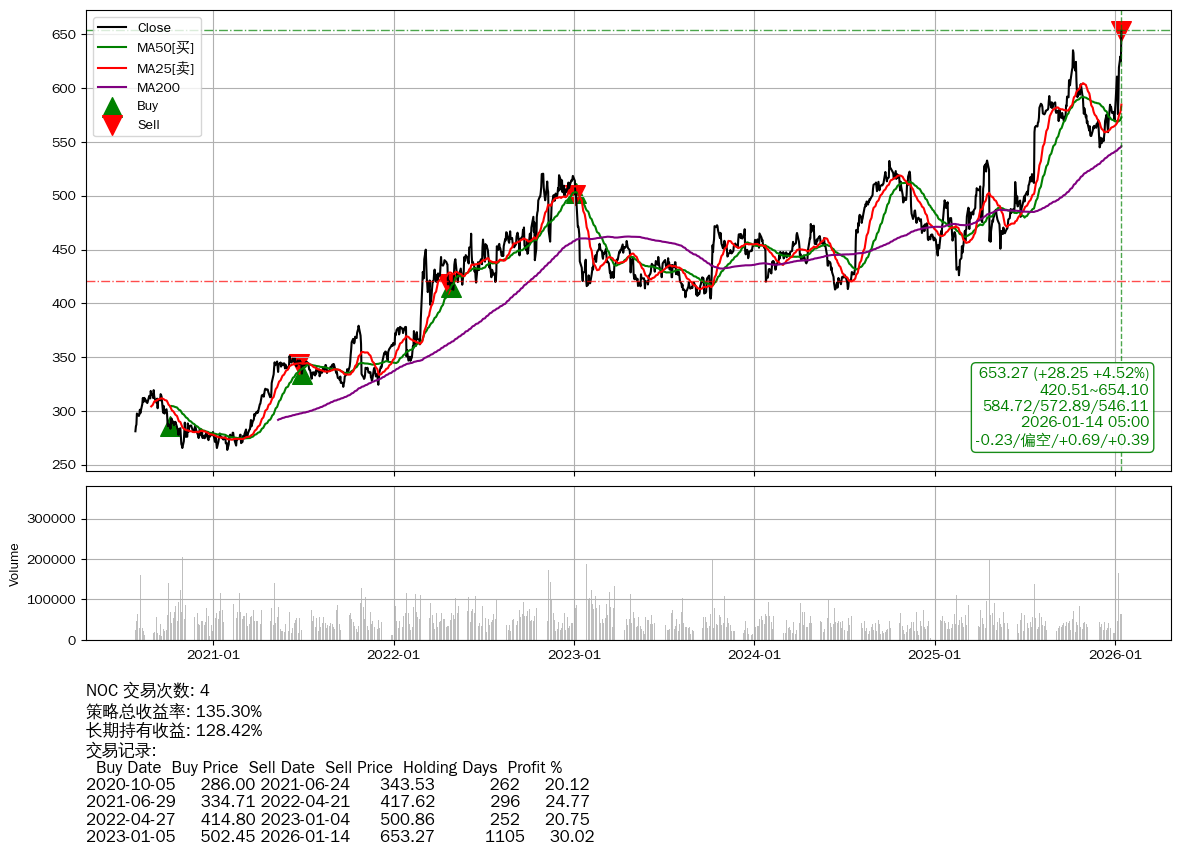
Task: Click the Volume axis label
Action: (x=14, y=564)
